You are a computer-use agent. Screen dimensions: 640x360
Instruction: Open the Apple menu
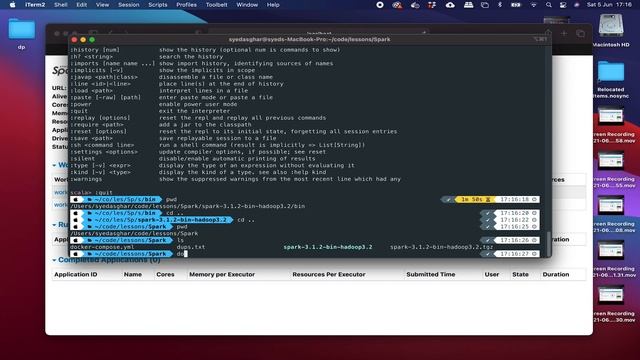tap(12, 5)
